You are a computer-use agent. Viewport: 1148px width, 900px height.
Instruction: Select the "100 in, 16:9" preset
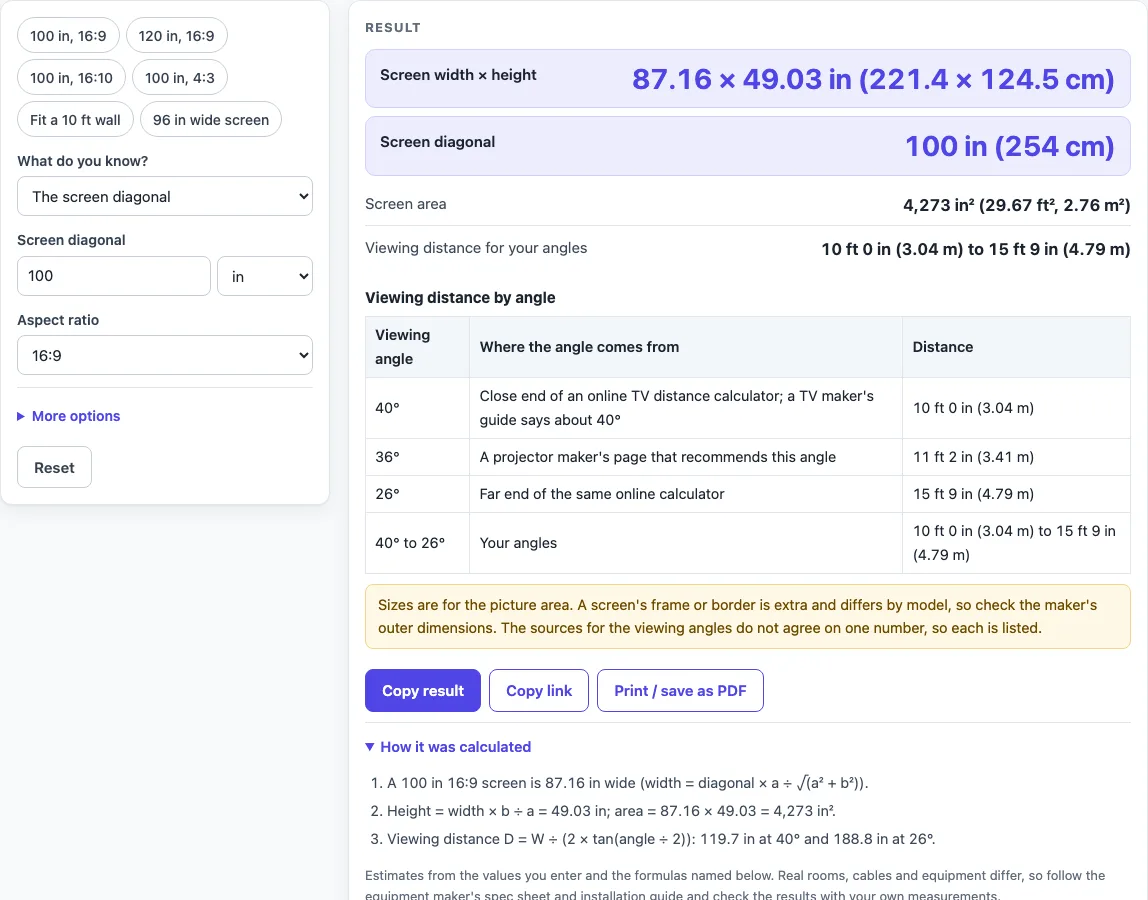coord(68,36)
